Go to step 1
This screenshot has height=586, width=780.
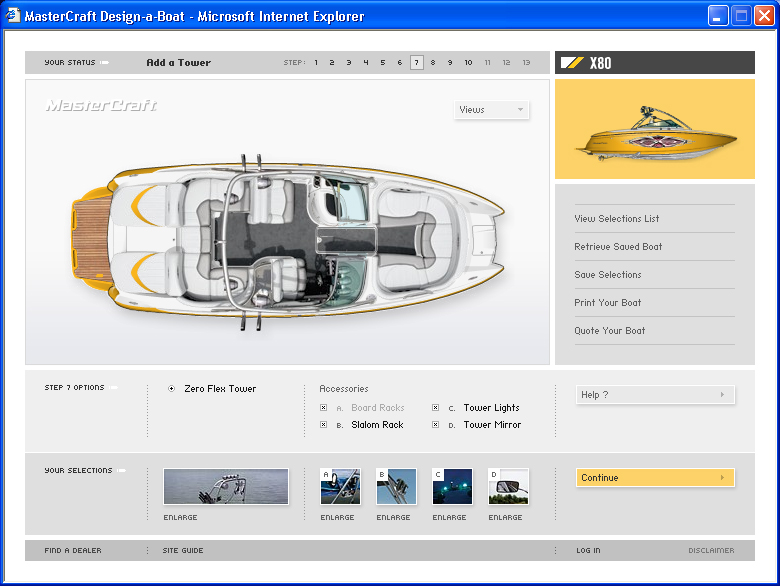(x=316, y=63)
